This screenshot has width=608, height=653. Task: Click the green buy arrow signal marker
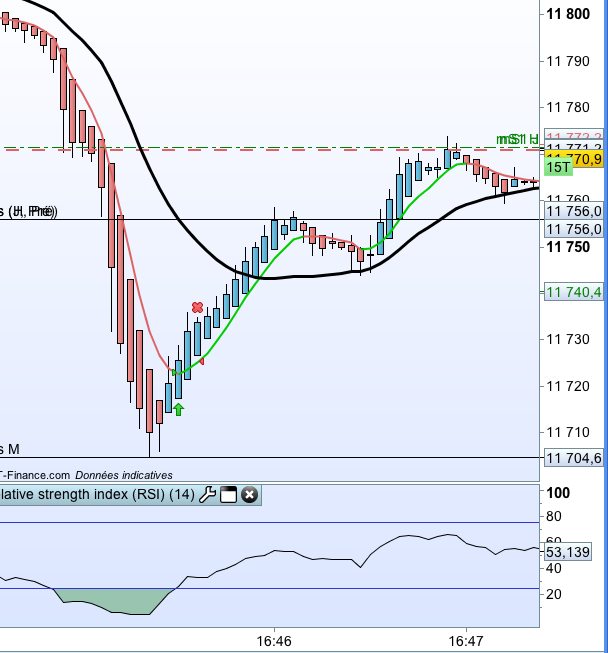[x=178, y=409]
